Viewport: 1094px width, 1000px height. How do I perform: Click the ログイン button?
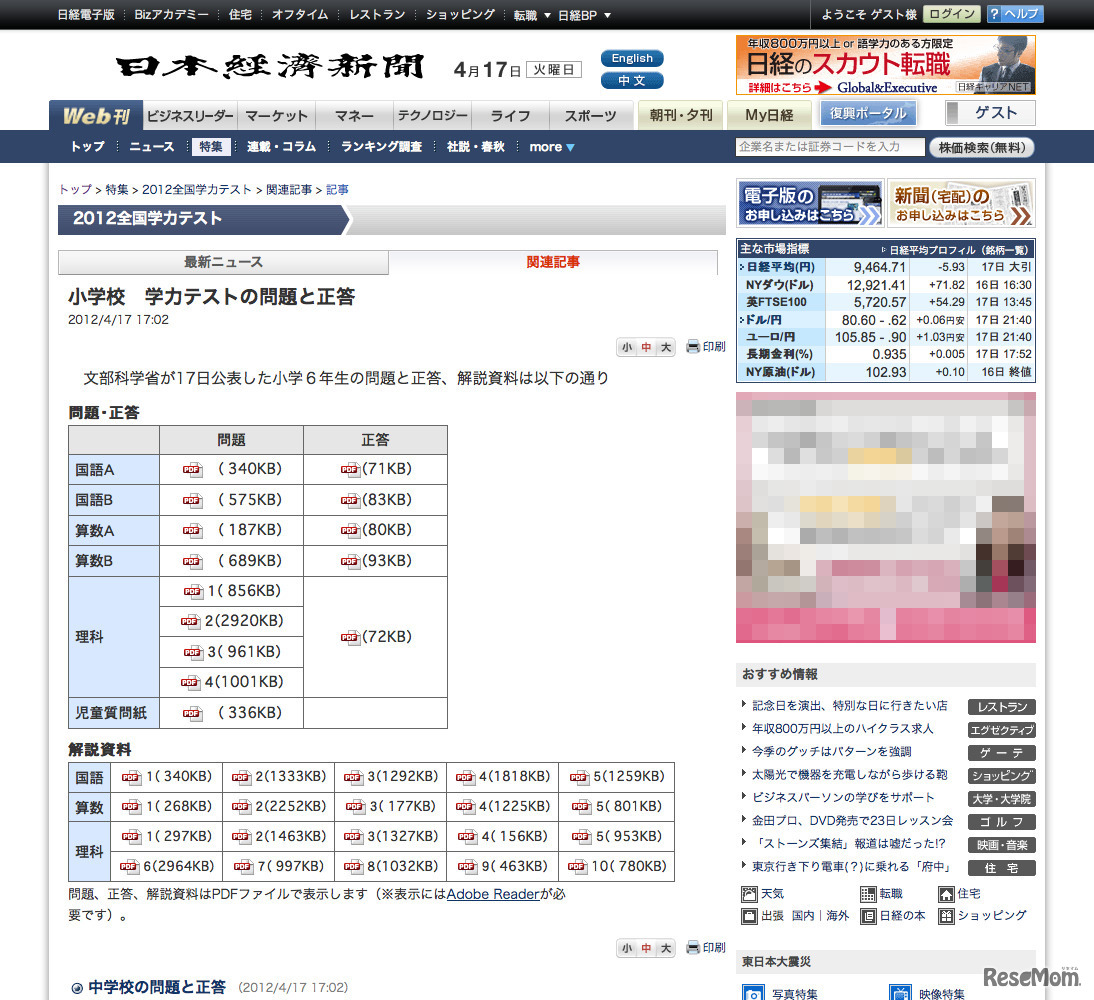952,15
